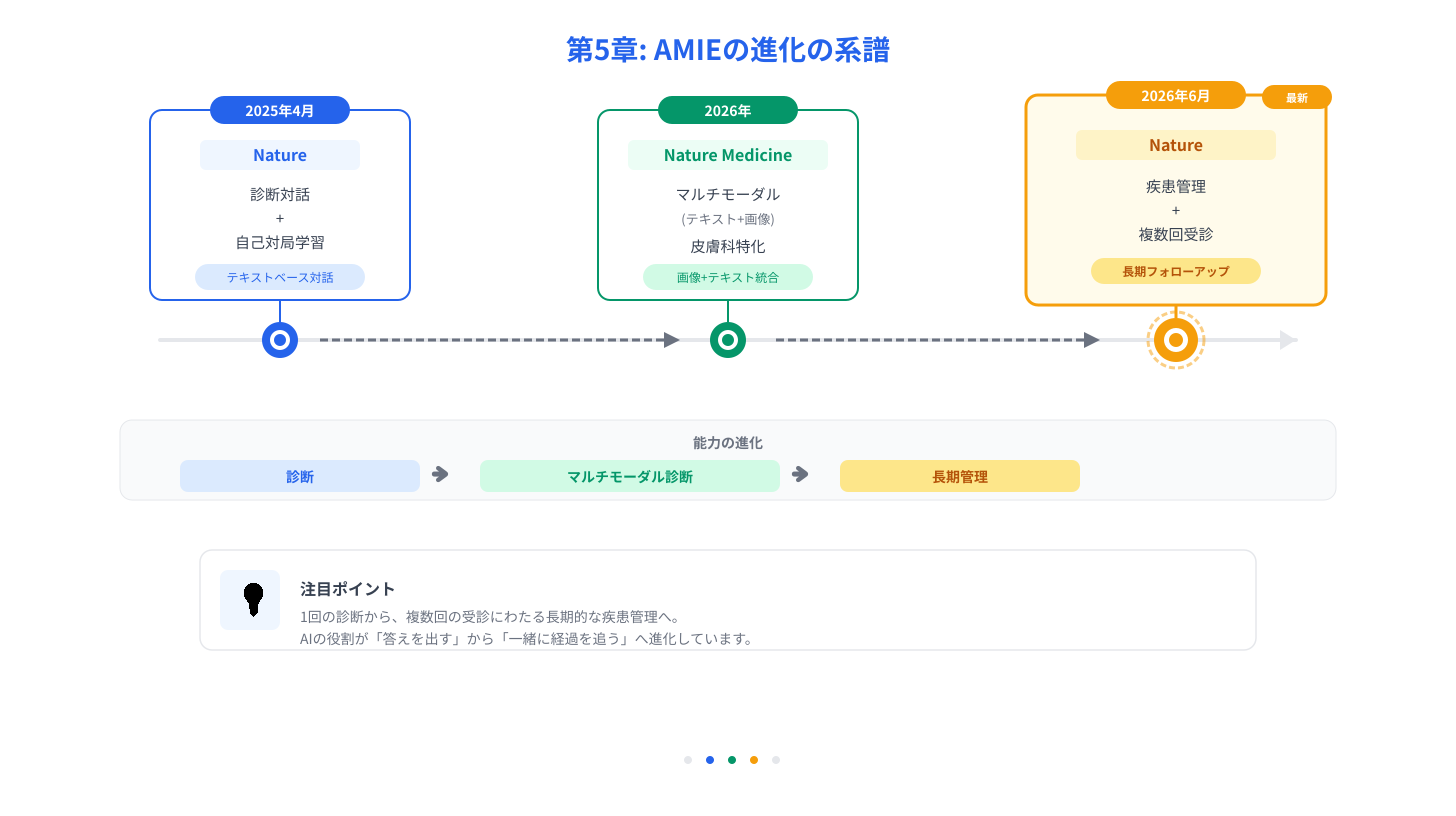This screenshot has width=1456, height=816.
Task: Click the 複数回受診 text
Action: click(x=1176, y=234)
